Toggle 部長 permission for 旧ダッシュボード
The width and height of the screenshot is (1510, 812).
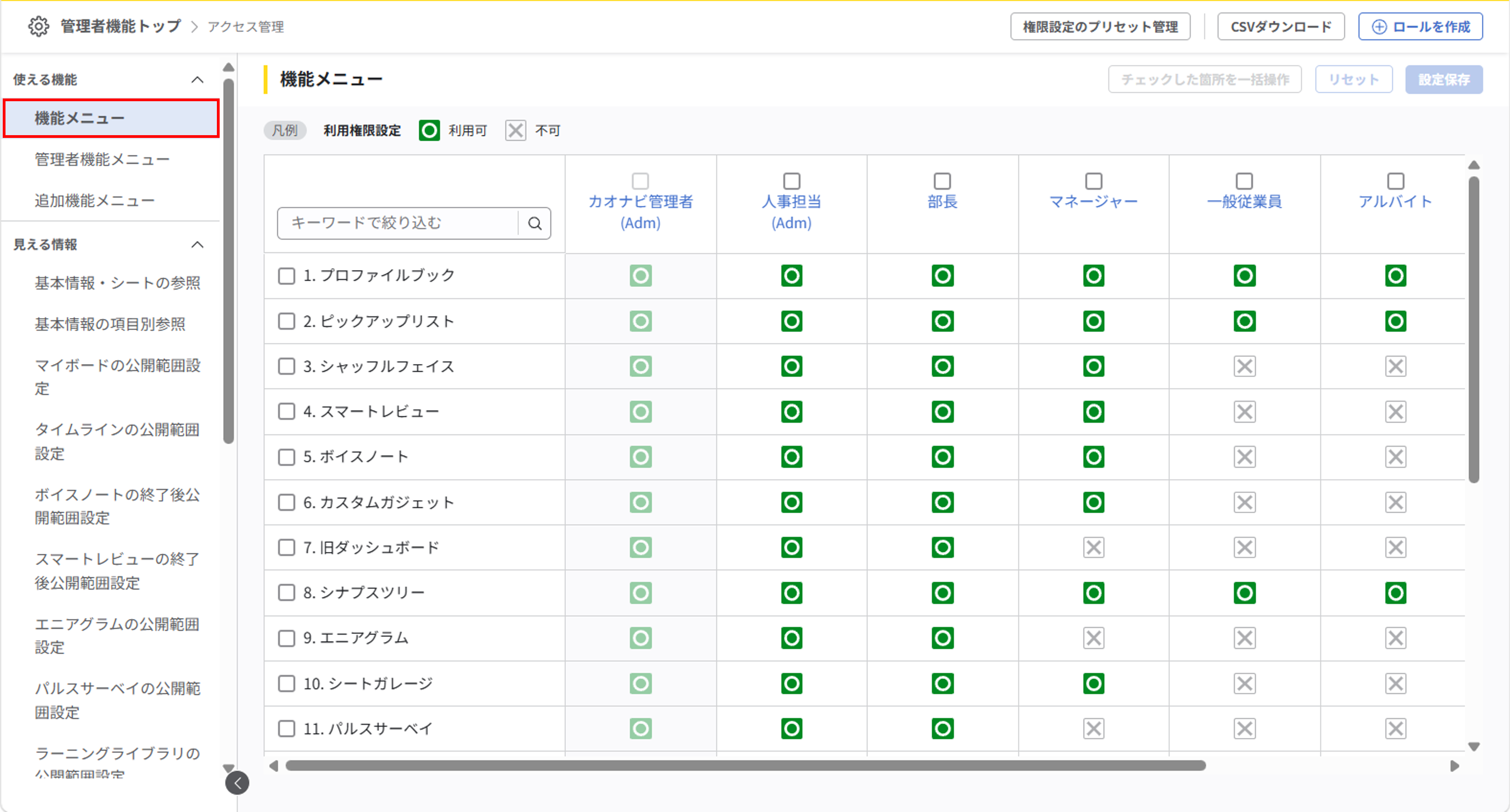pos(943,547)
